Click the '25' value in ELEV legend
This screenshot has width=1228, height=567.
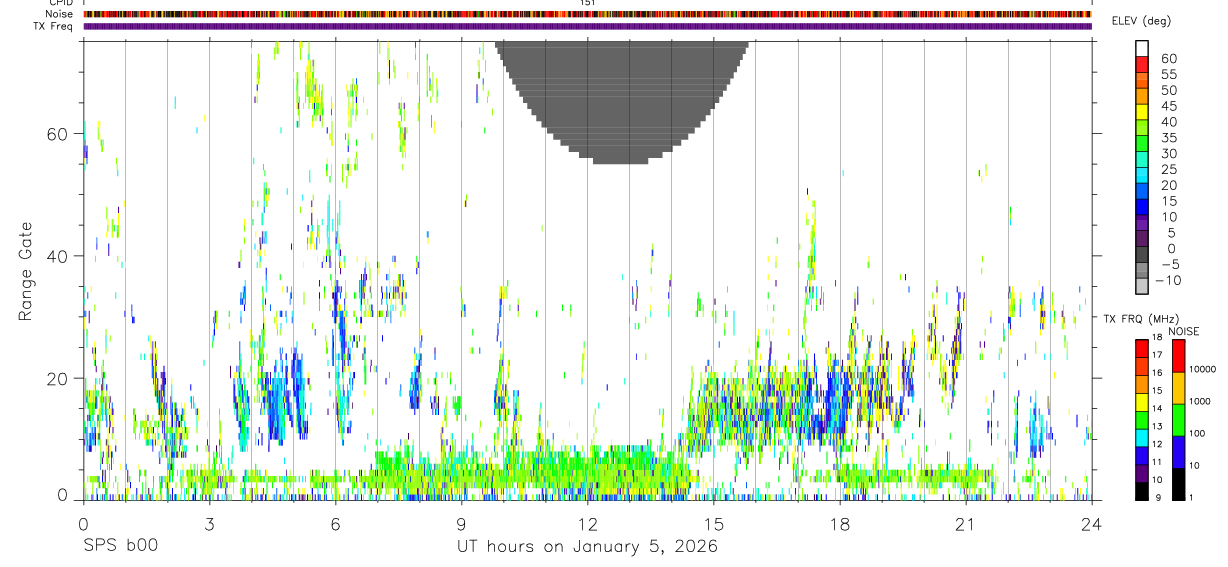pos(1168,170)
